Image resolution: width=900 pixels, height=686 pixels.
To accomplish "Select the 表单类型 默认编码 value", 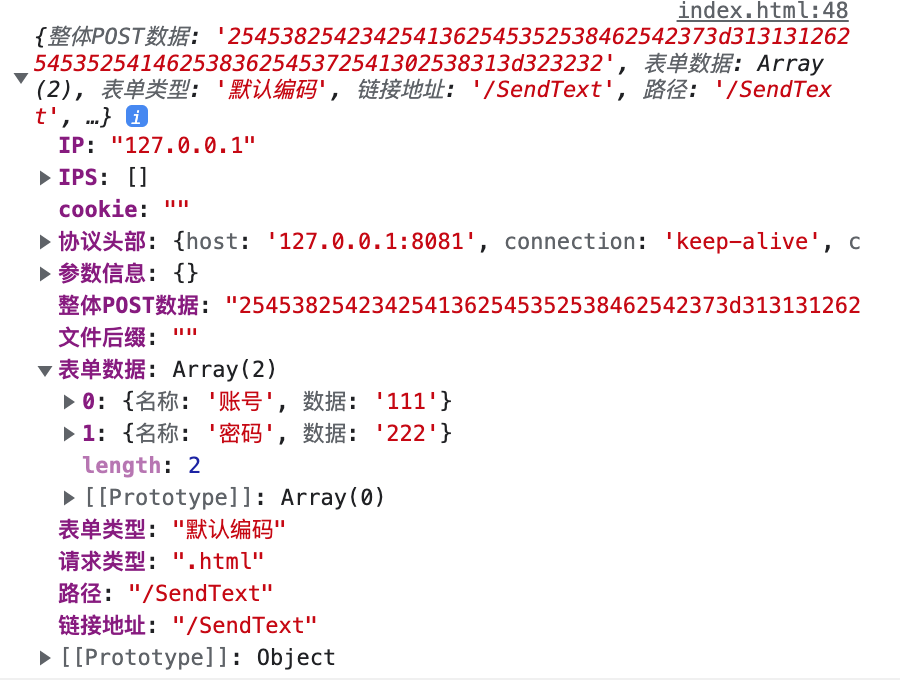I will point(229,529).
